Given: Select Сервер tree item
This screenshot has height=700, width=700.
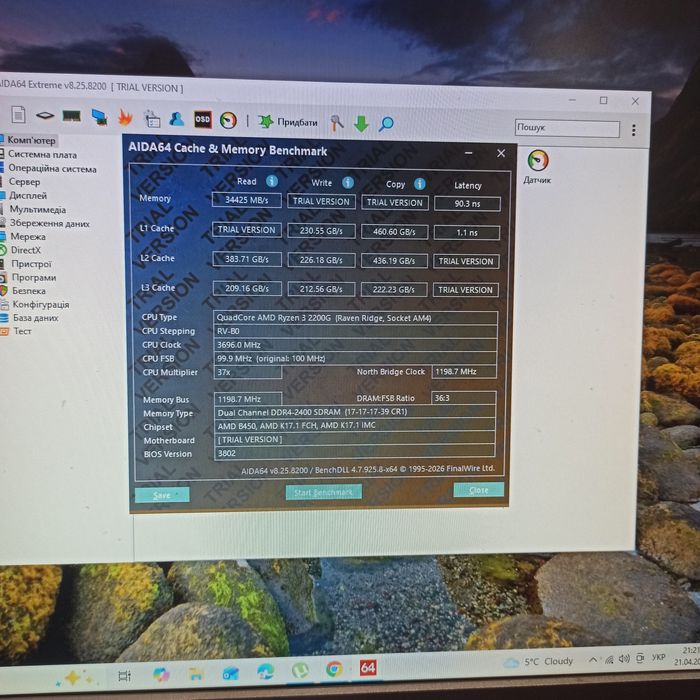Looking at the screenshot, I should (25, 182).
